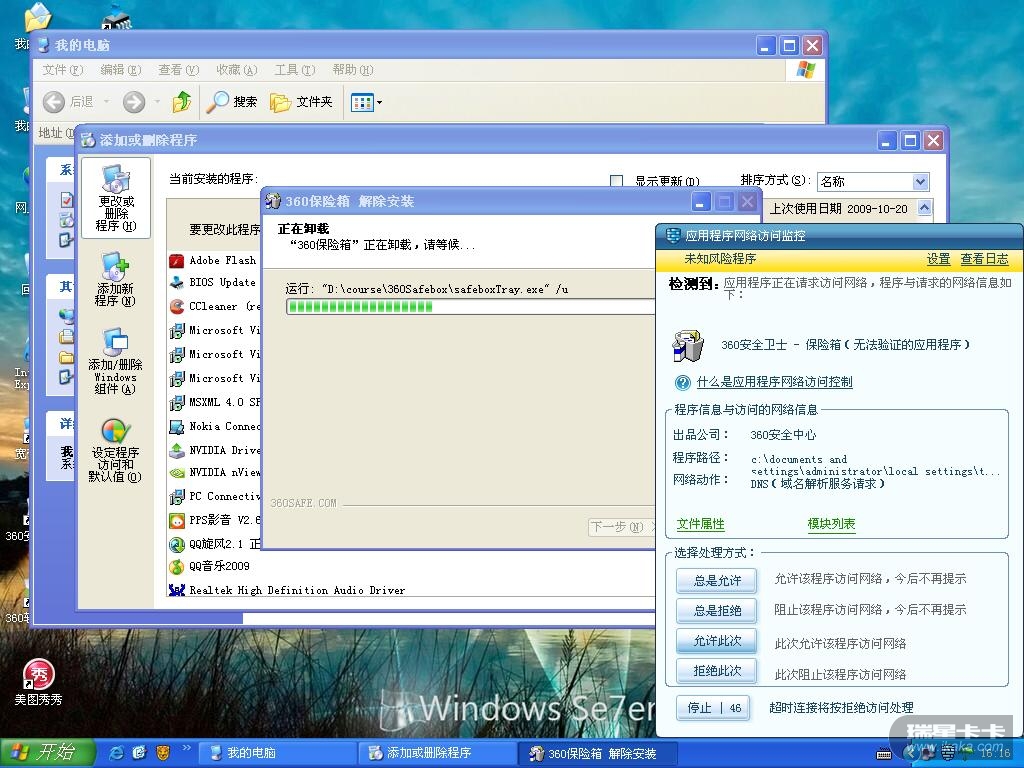Open 设置 link in the network monitor
This screenshot has width=1024, height=768.
[x=938, y=259]
